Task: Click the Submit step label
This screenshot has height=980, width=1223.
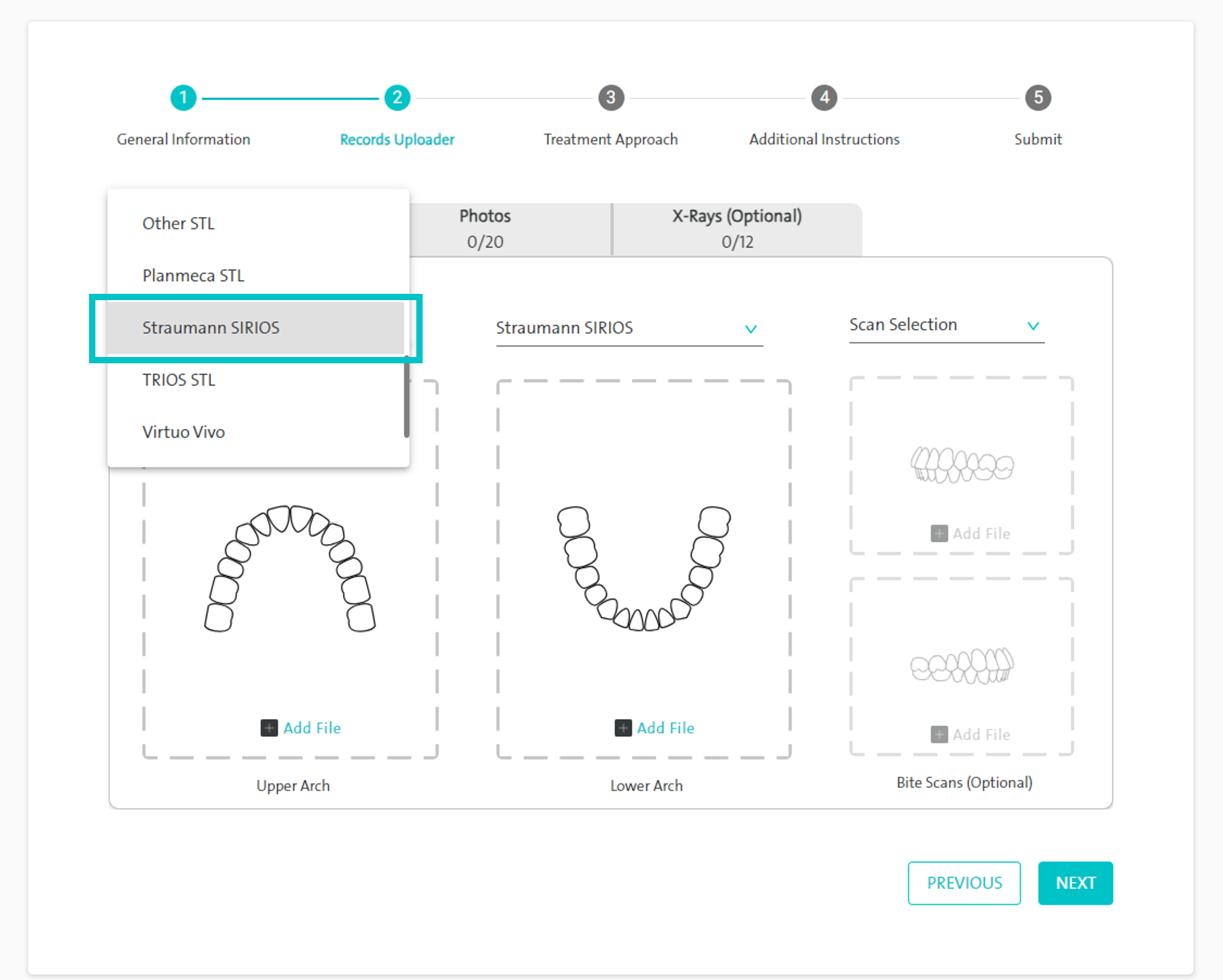Action: pyautogui.click(x=1038, y=139)
